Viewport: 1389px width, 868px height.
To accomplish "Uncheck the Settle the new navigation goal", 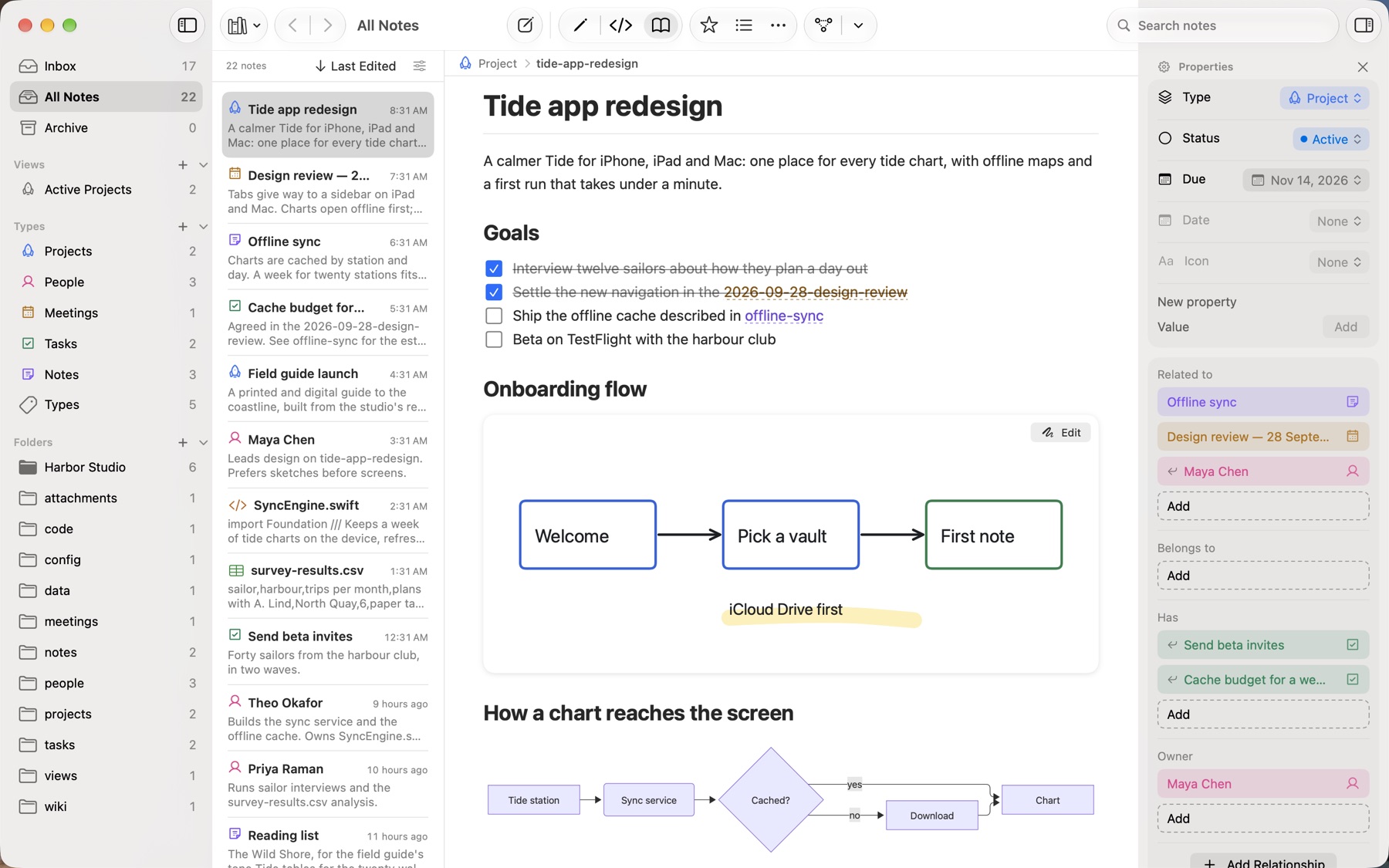I will point(494,292).
